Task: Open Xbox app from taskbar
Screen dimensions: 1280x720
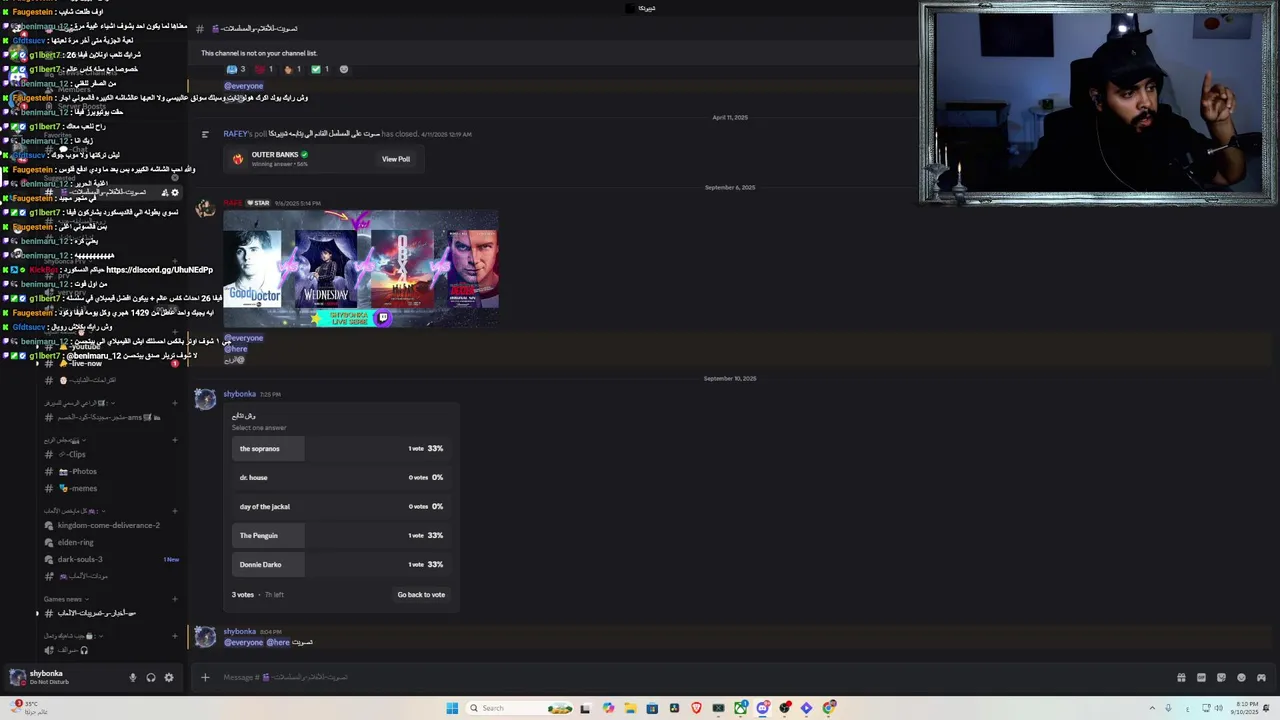Action: (741, 708)
